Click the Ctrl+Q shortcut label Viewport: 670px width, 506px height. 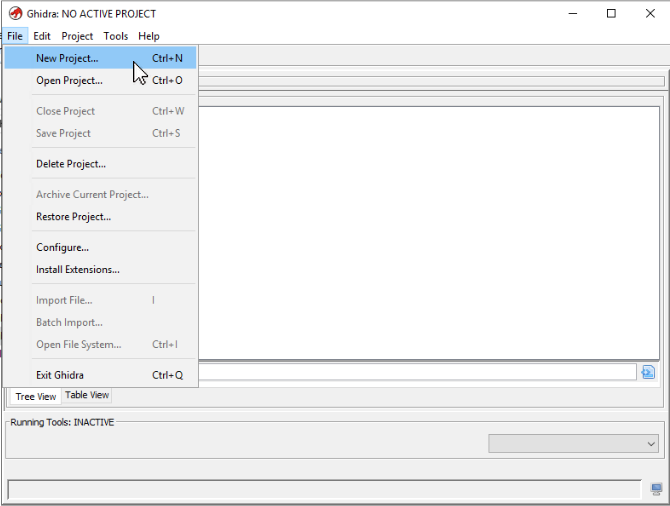click(x=168, y=375)
